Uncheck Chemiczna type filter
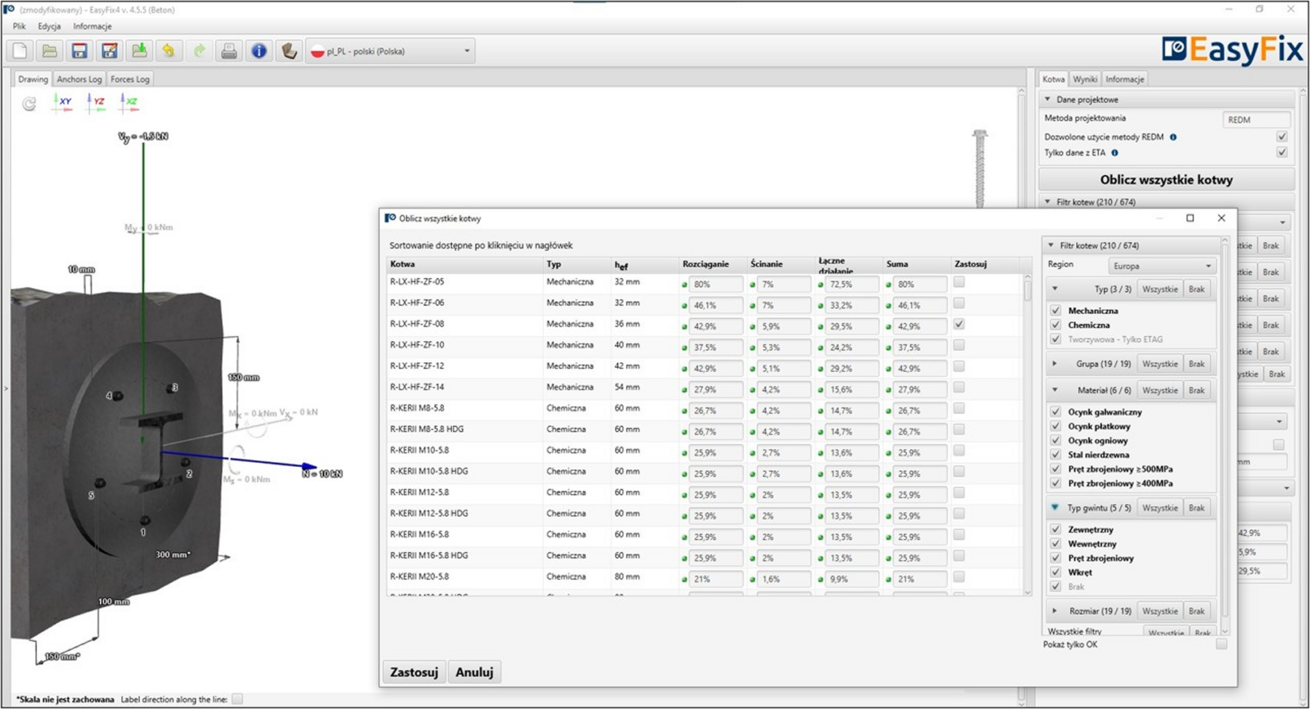The height and width of the screenshot is (709, 1310). (x=1055, y=325)
